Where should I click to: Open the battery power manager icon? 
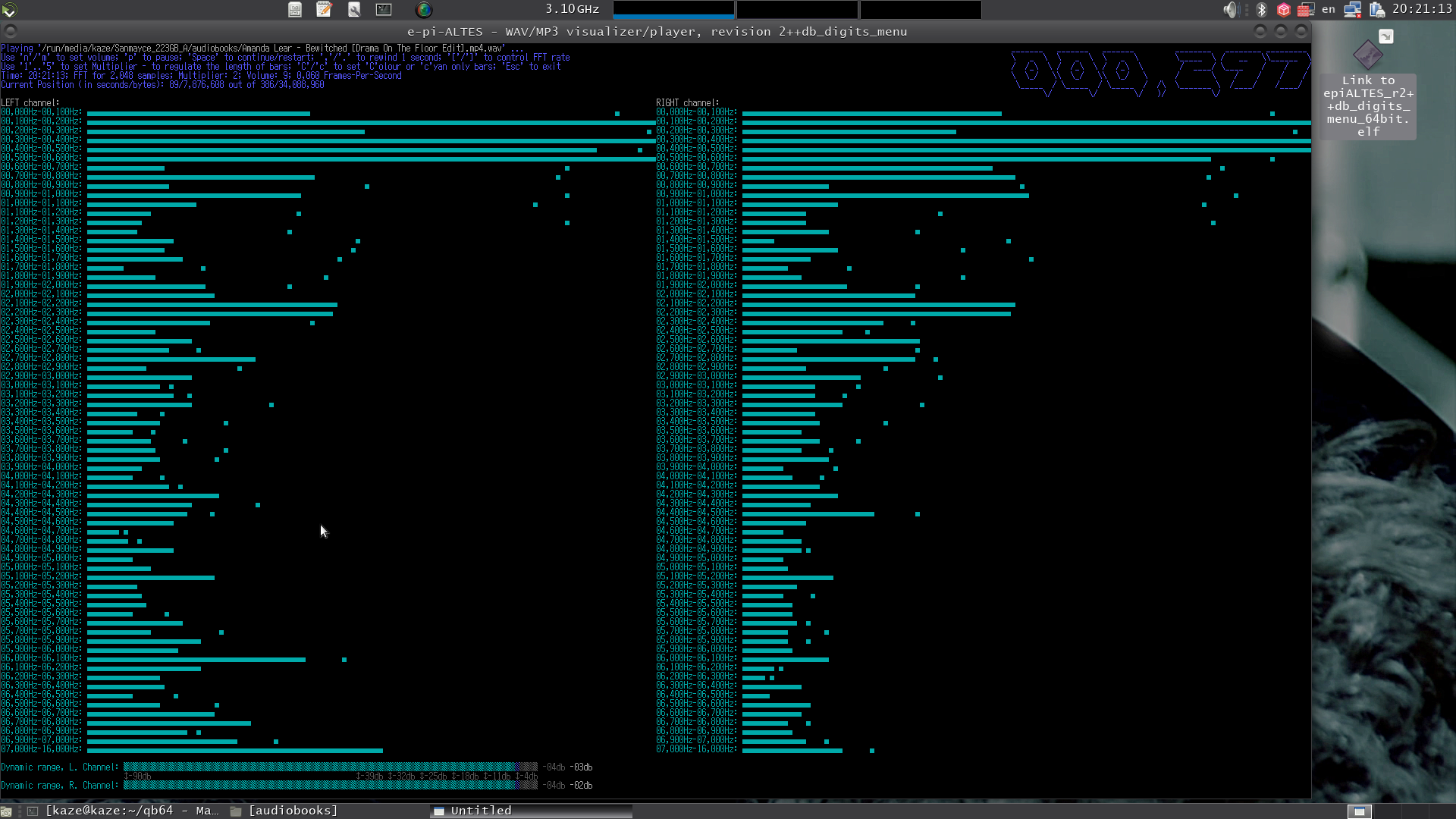(x=1377, y=10)
